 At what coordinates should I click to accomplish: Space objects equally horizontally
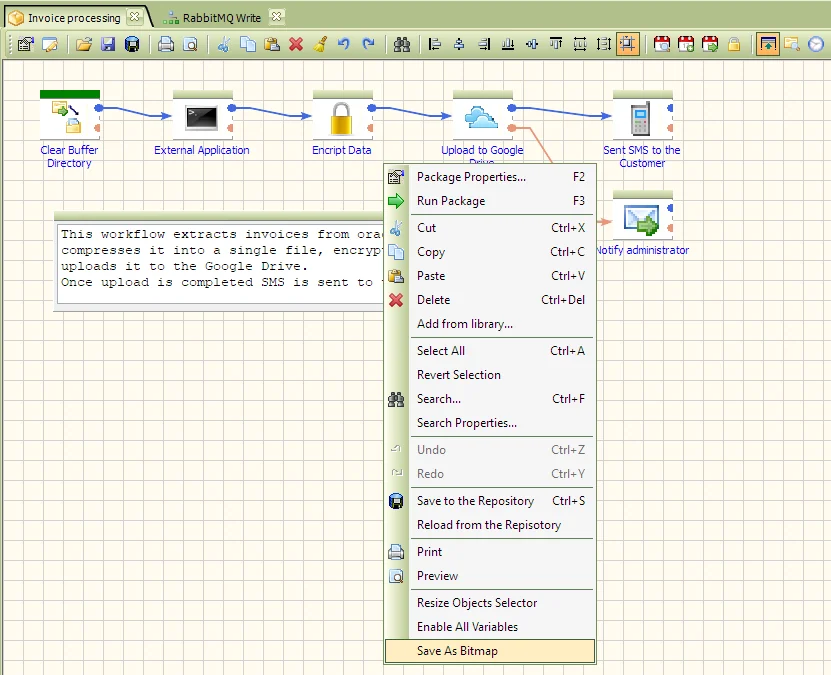(x=580, y=44)
